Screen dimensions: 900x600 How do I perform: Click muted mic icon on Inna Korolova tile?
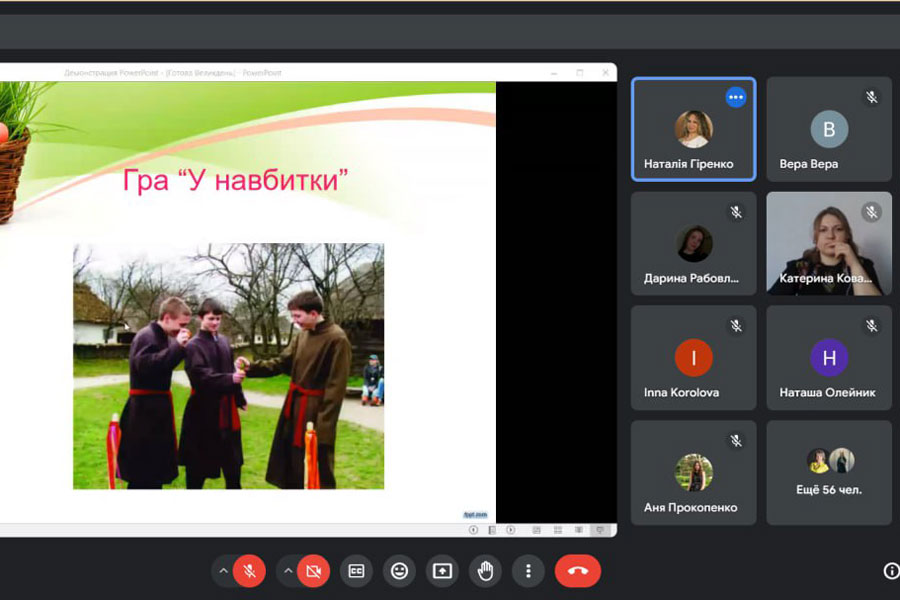(x=736, y=326)
